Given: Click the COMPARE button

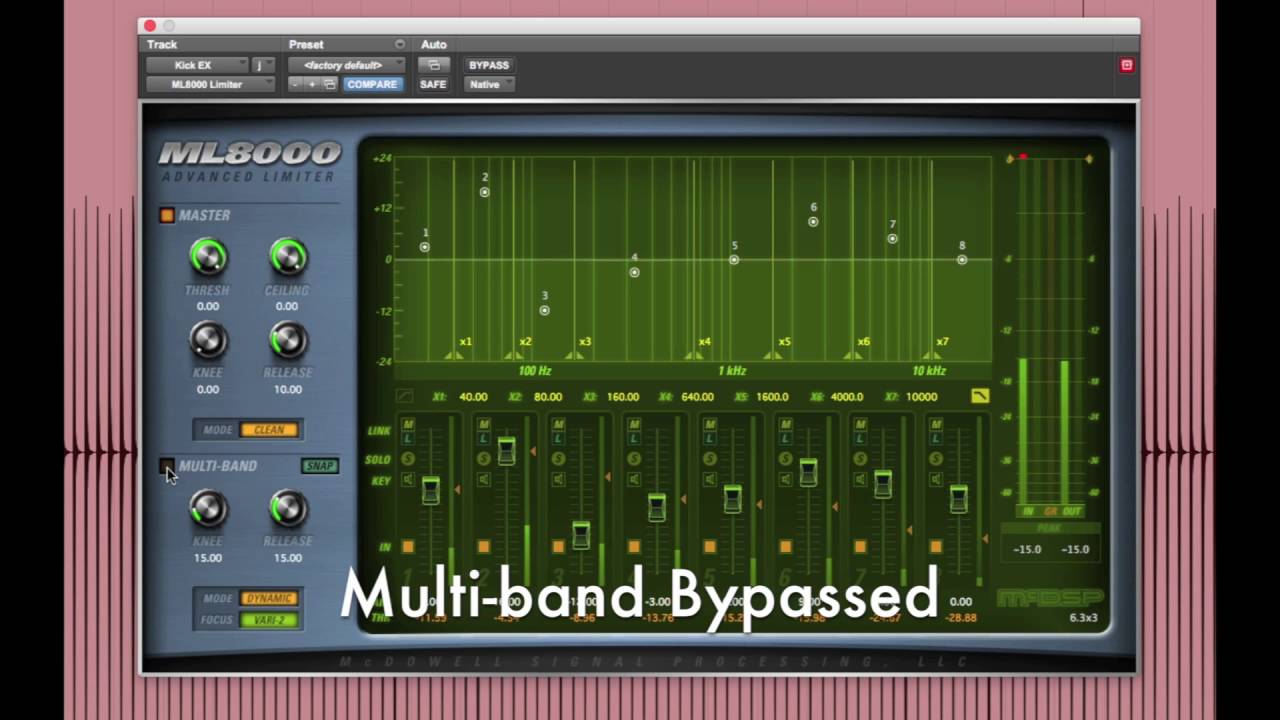Looking at the screenshot, I should [x=372, y=84].
